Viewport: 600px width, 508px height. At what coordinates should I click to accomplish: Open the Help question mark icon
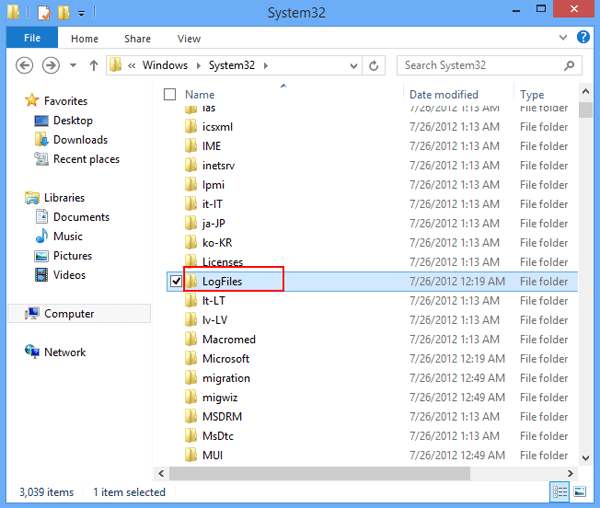click(x=583, y=37)
